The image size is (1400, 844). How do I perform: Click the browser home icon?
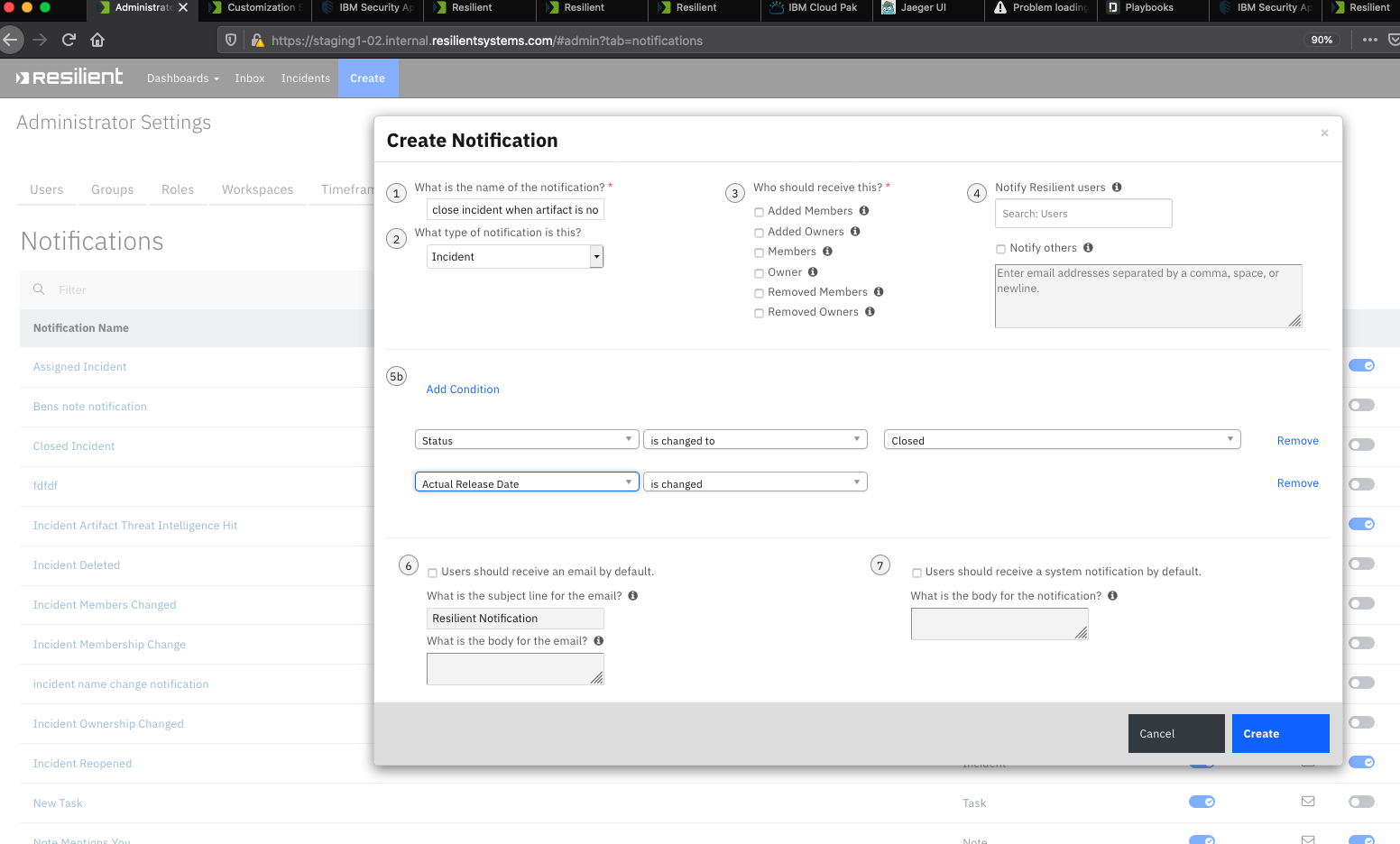97,40
